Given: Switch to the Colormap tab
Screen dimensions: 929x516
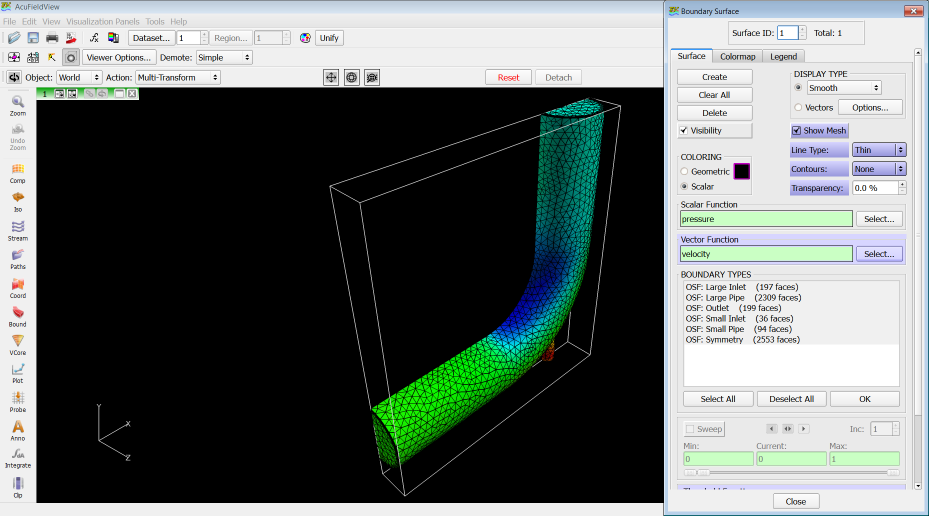Looking at the screenshot, I should coord(738,57).
